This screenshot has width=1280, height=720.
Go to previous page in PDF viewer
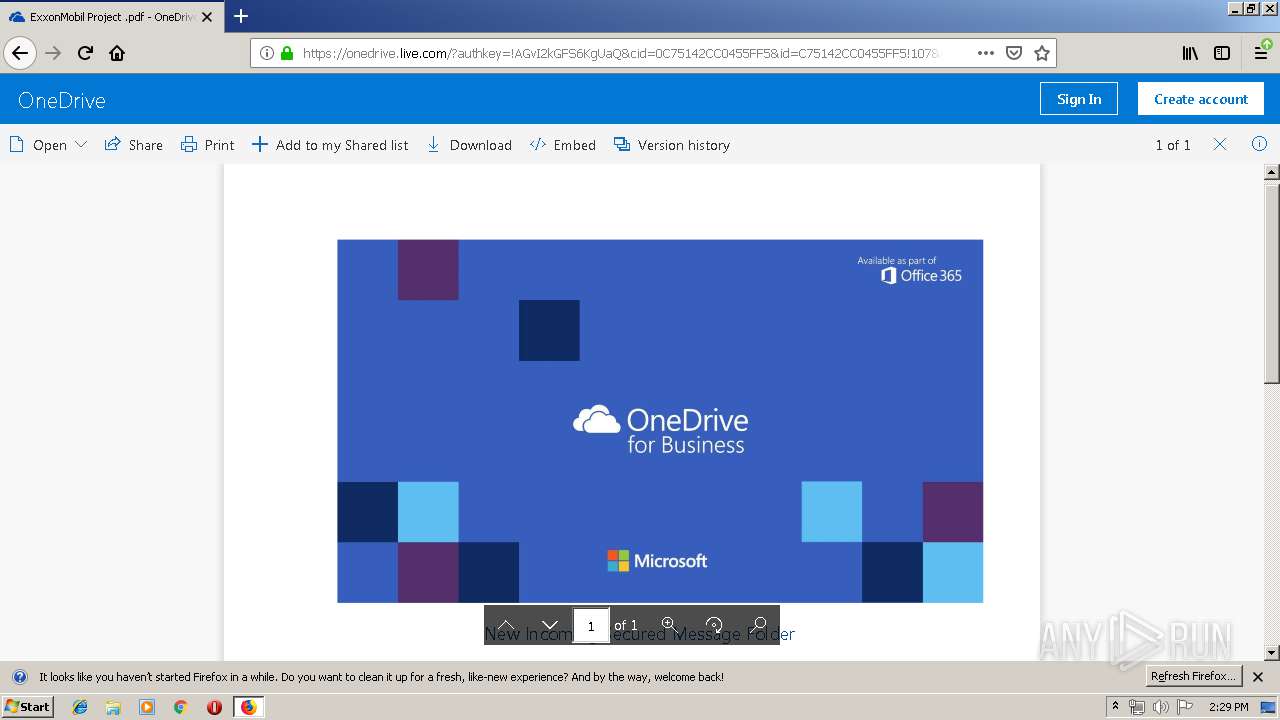pos(506,625)
